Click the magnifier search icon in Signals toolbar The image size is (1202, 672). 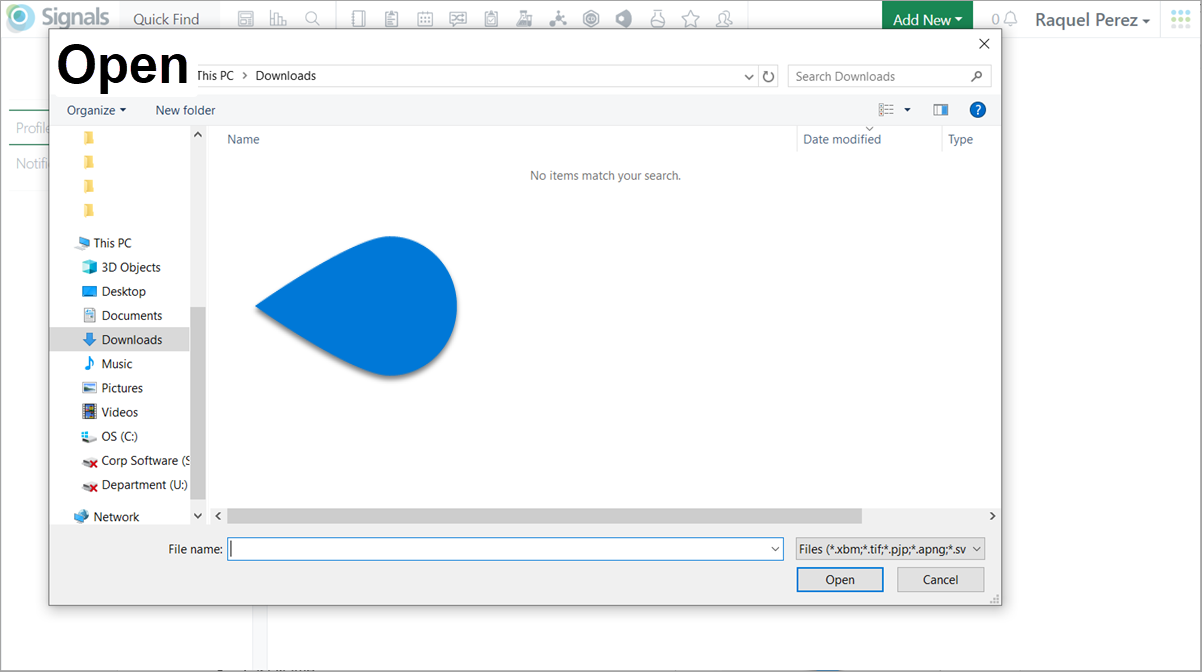(312, 19)
